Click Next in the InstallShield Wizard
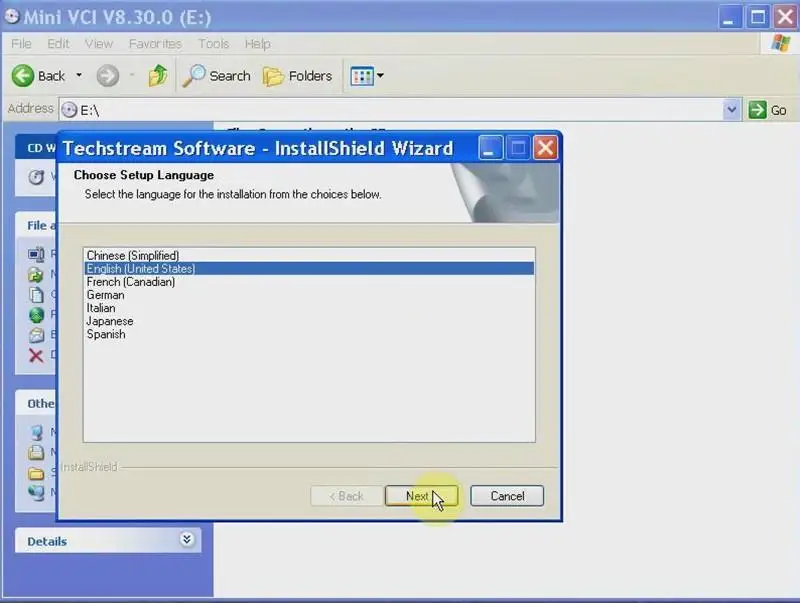Image resolution: width=800 pixels, height=603 pixels. click(421, 496)
